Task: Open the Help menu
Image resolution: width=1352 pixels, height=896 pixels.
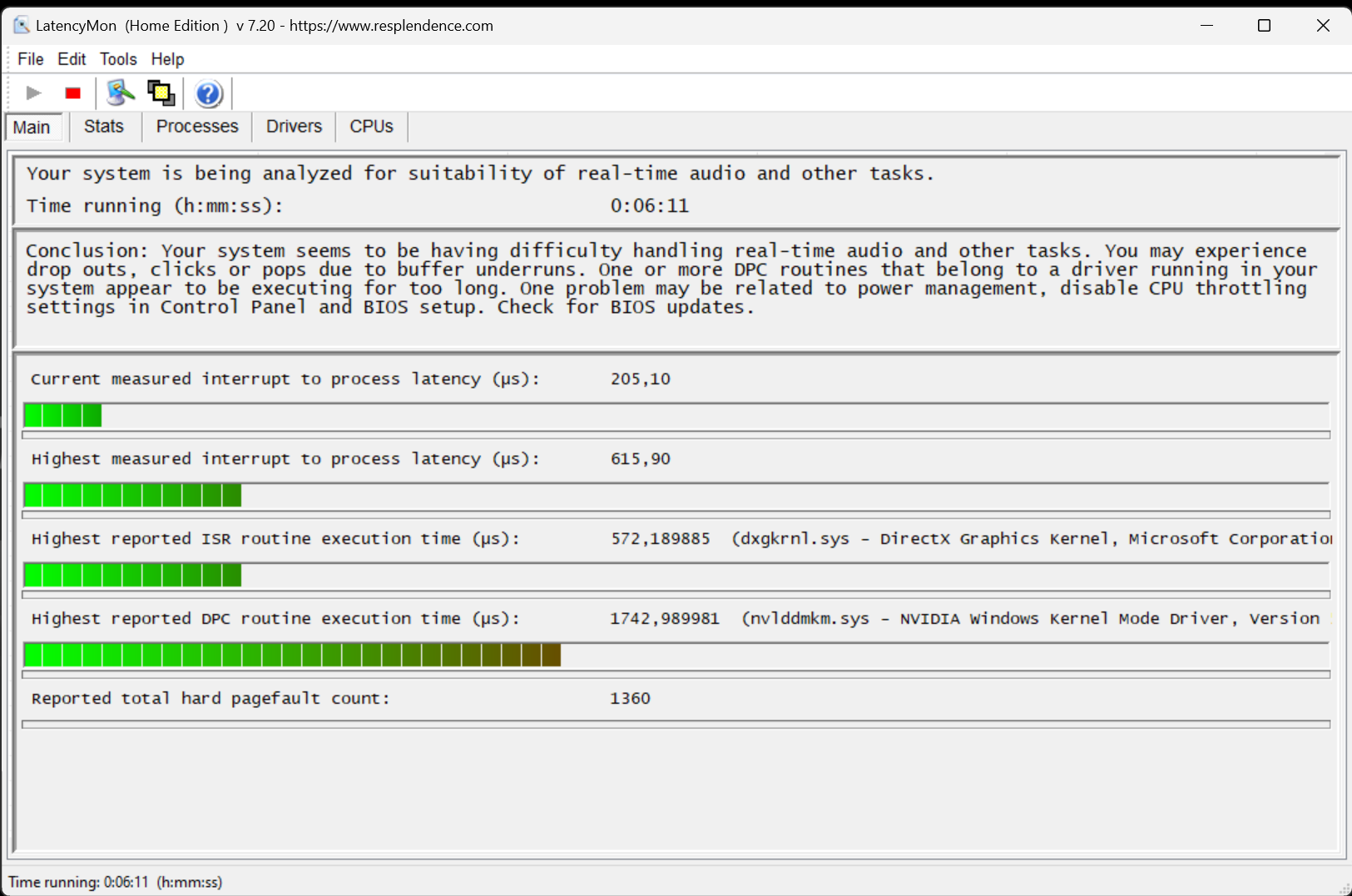Action: (x=167, y=59)
